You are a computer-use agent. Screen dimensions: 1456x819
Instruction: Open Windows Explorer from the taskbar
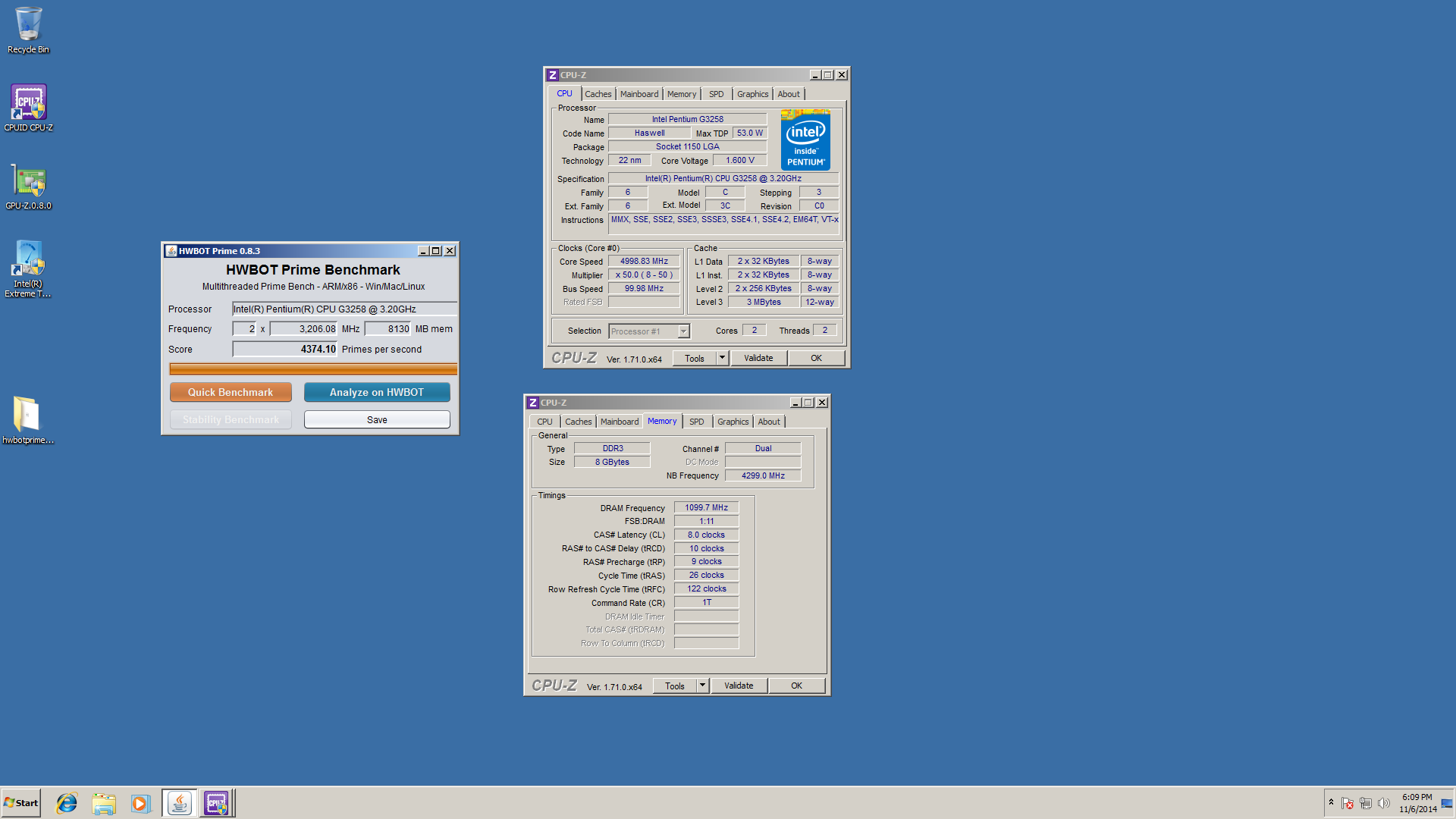104,803
